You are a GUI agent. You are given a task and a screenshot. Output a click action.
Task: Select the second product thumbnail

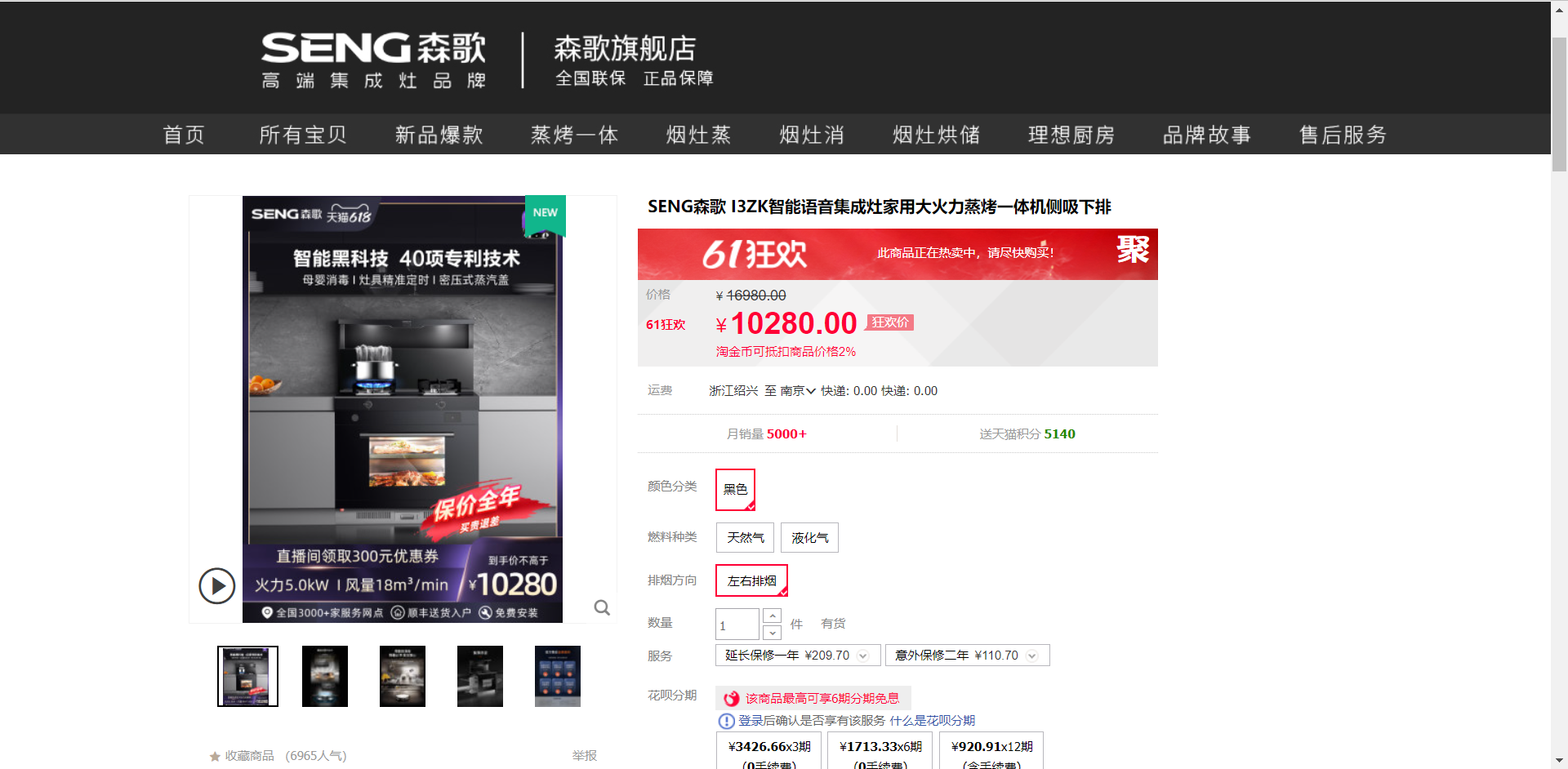click(325, 676)
